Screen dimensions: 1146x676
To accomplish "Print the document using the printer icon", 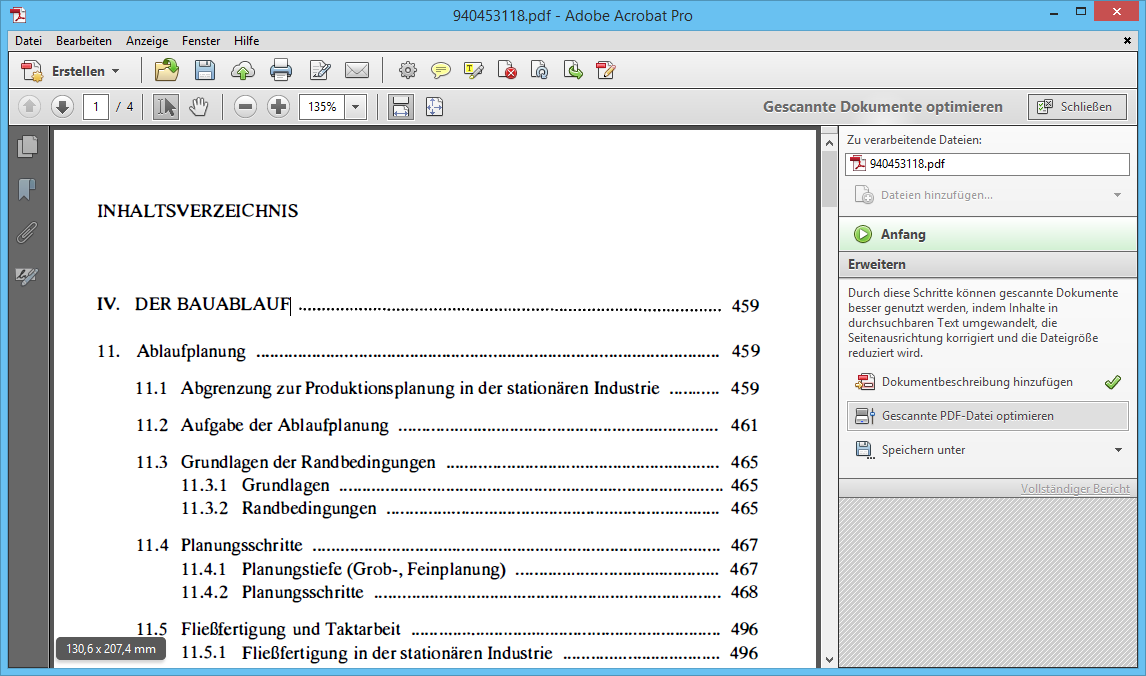I will 281,70.
